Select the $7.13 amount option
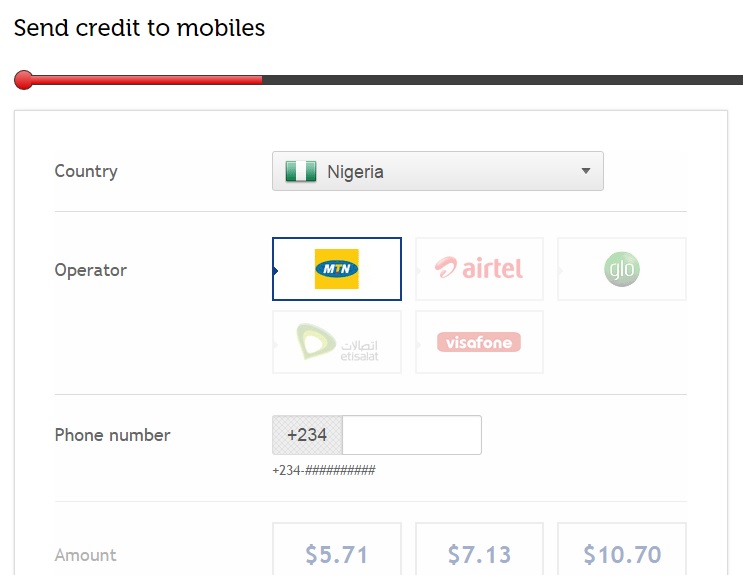 479,550
